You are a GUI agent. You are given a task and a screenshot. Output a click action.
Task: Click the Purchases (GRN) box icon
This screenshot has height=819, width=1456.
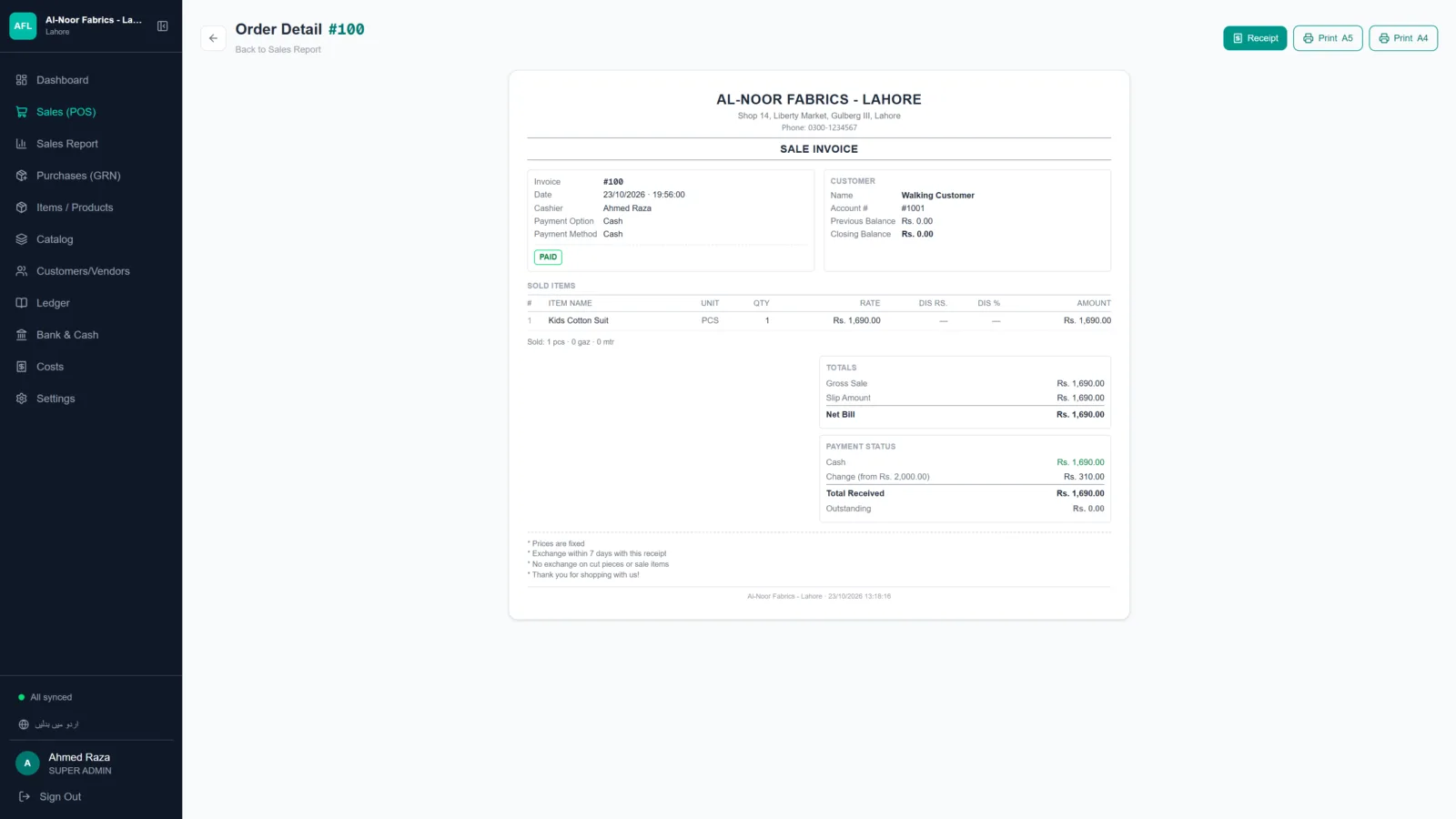[x=22, y=176]
